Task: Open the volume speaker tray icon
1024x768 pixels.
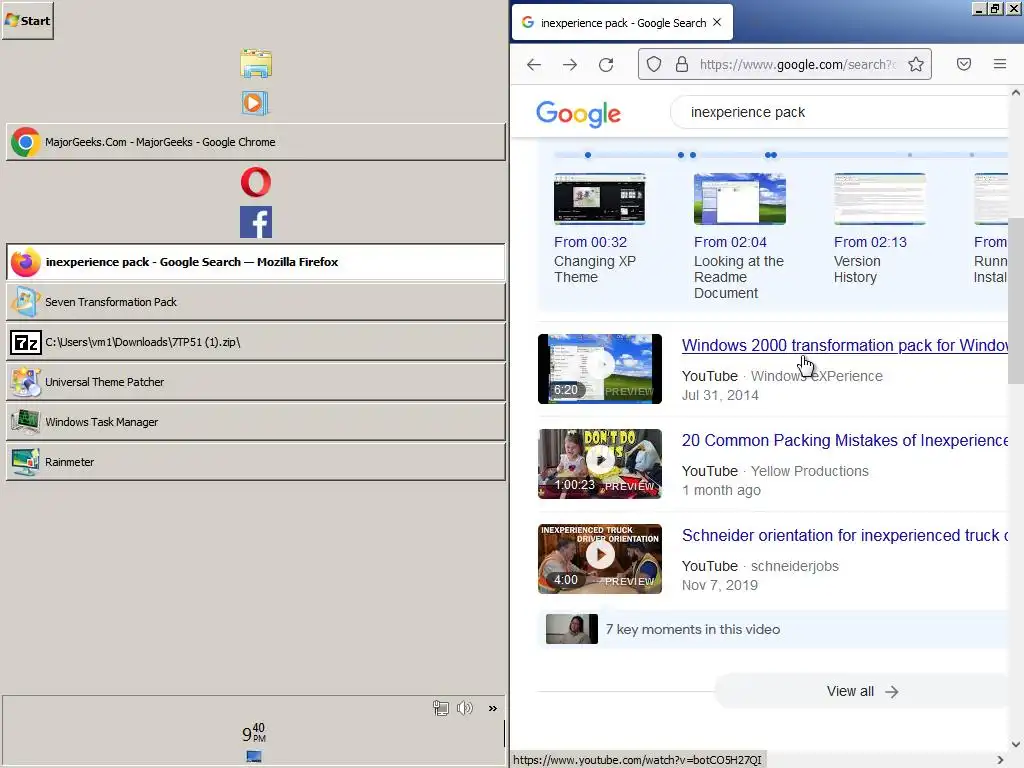Action: click(x=465, y=708)
